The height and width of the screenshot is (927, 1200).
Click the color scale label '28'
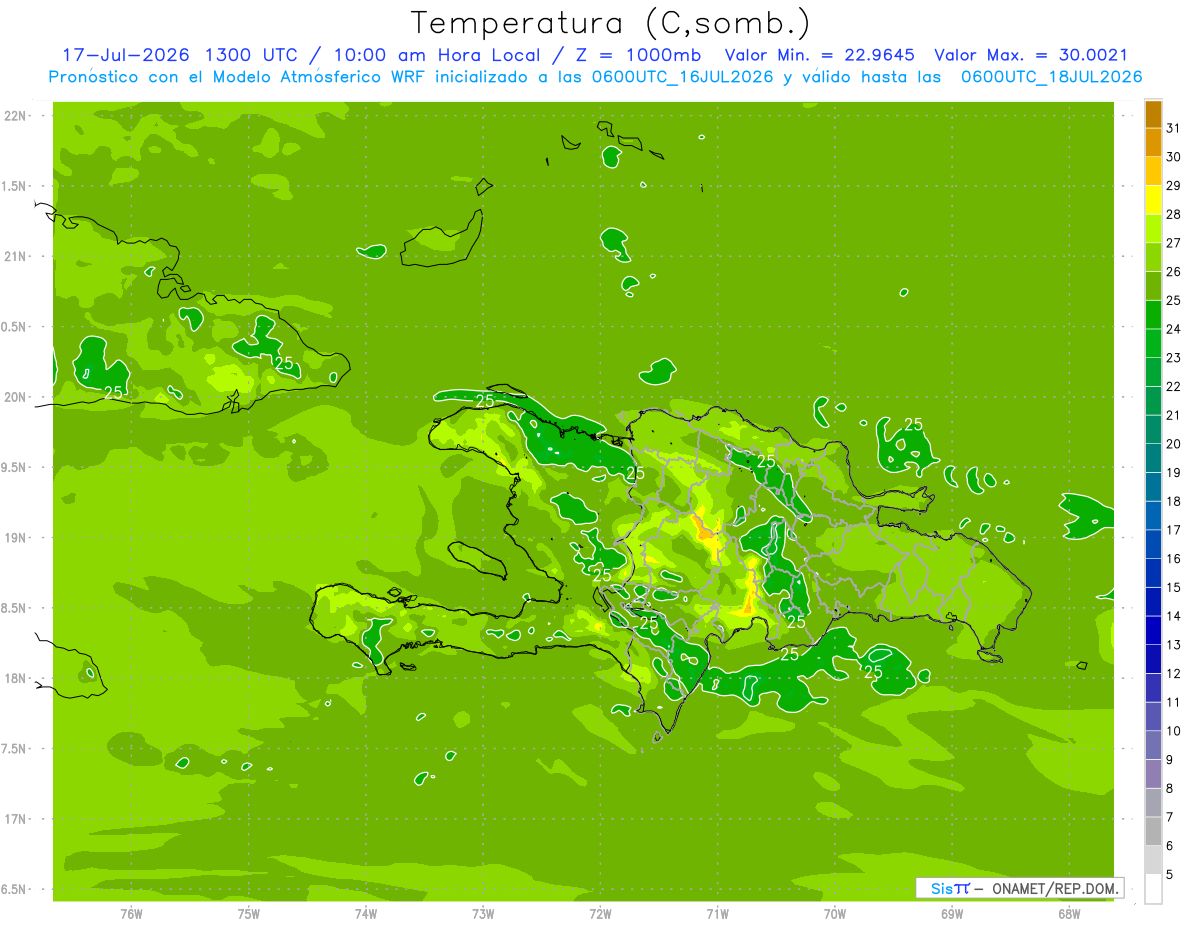click(1174, 214)
